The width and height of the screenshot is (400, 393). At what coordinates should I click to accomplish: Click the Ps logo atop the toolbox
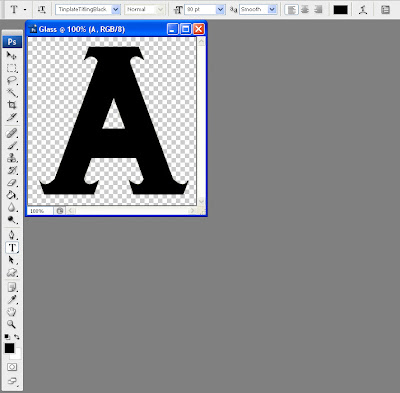[x=12, y=42]
